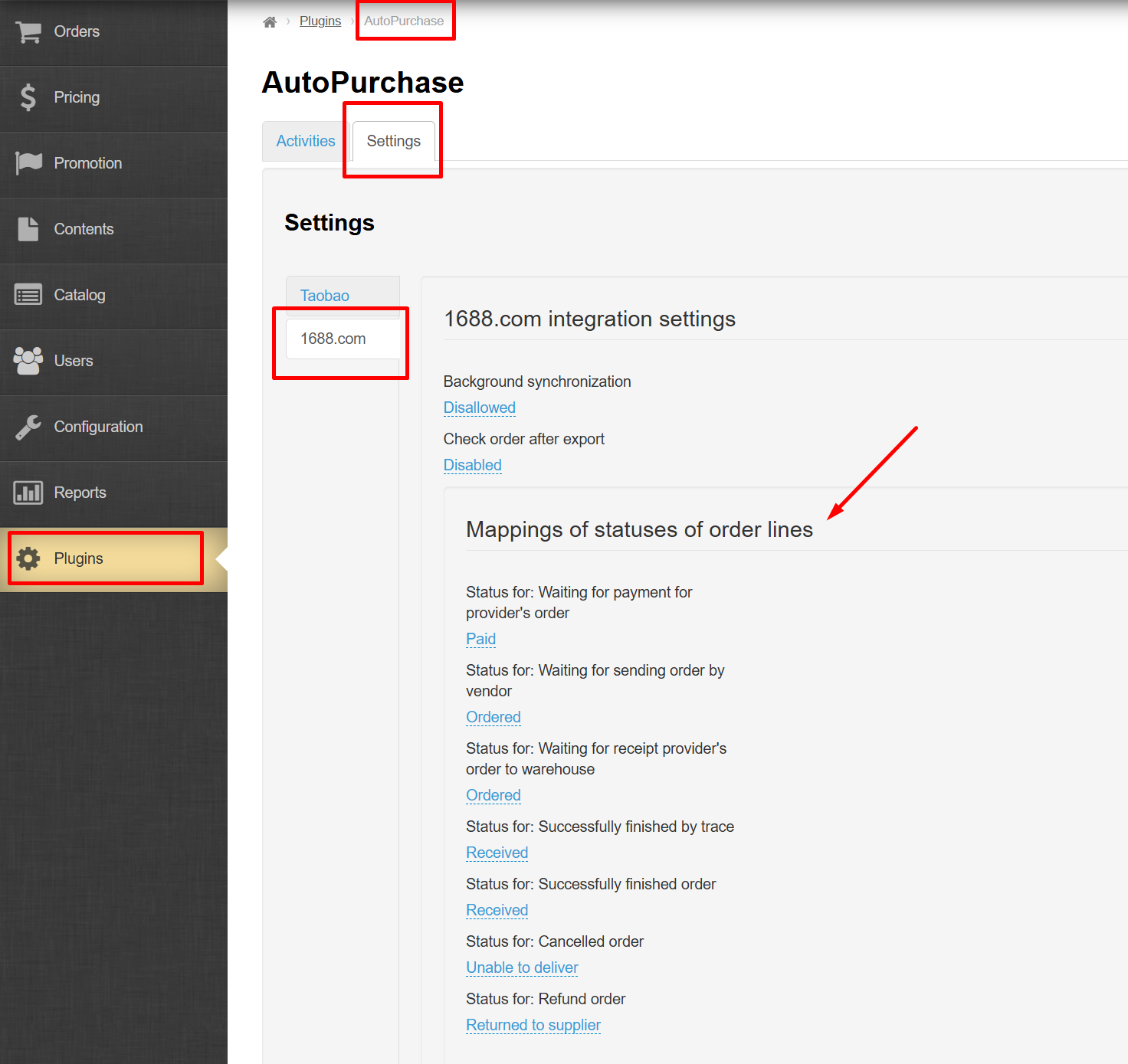Viewport: 1128px width, 1064px height.
Task: Click the Configuration wrench icon
Action: click(x=28, y=427)
